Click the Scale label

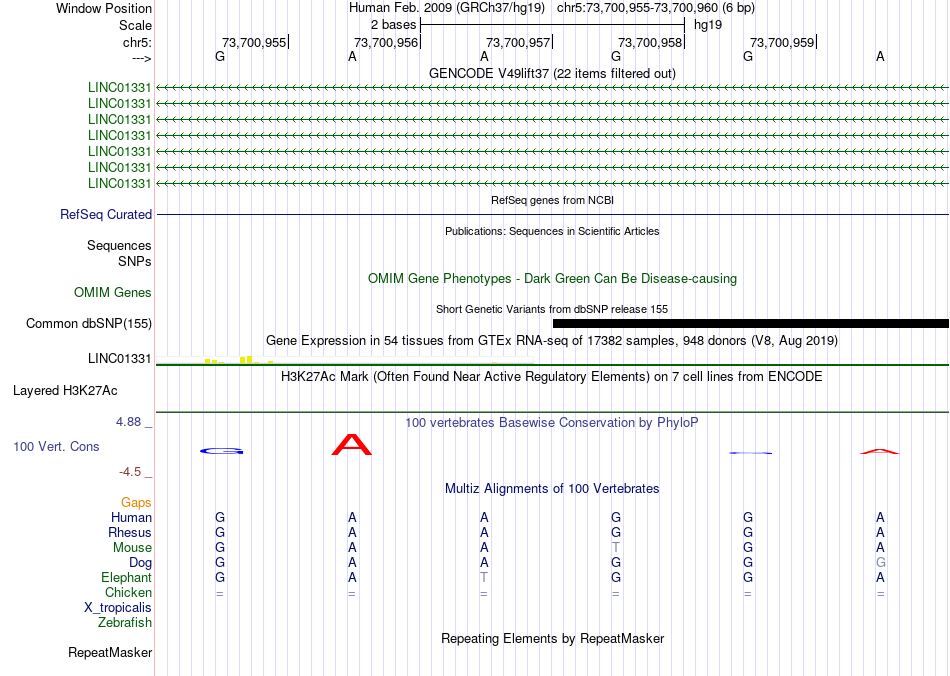coord(135,25)
